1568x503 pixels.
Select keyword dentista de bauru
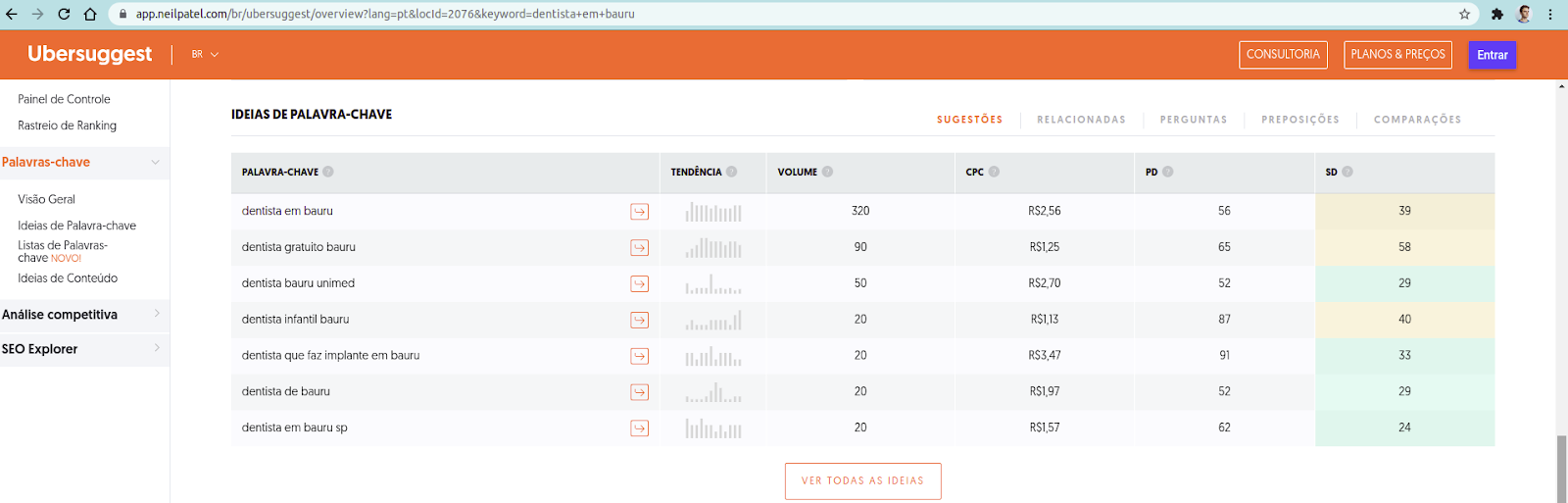click(286, 391)
